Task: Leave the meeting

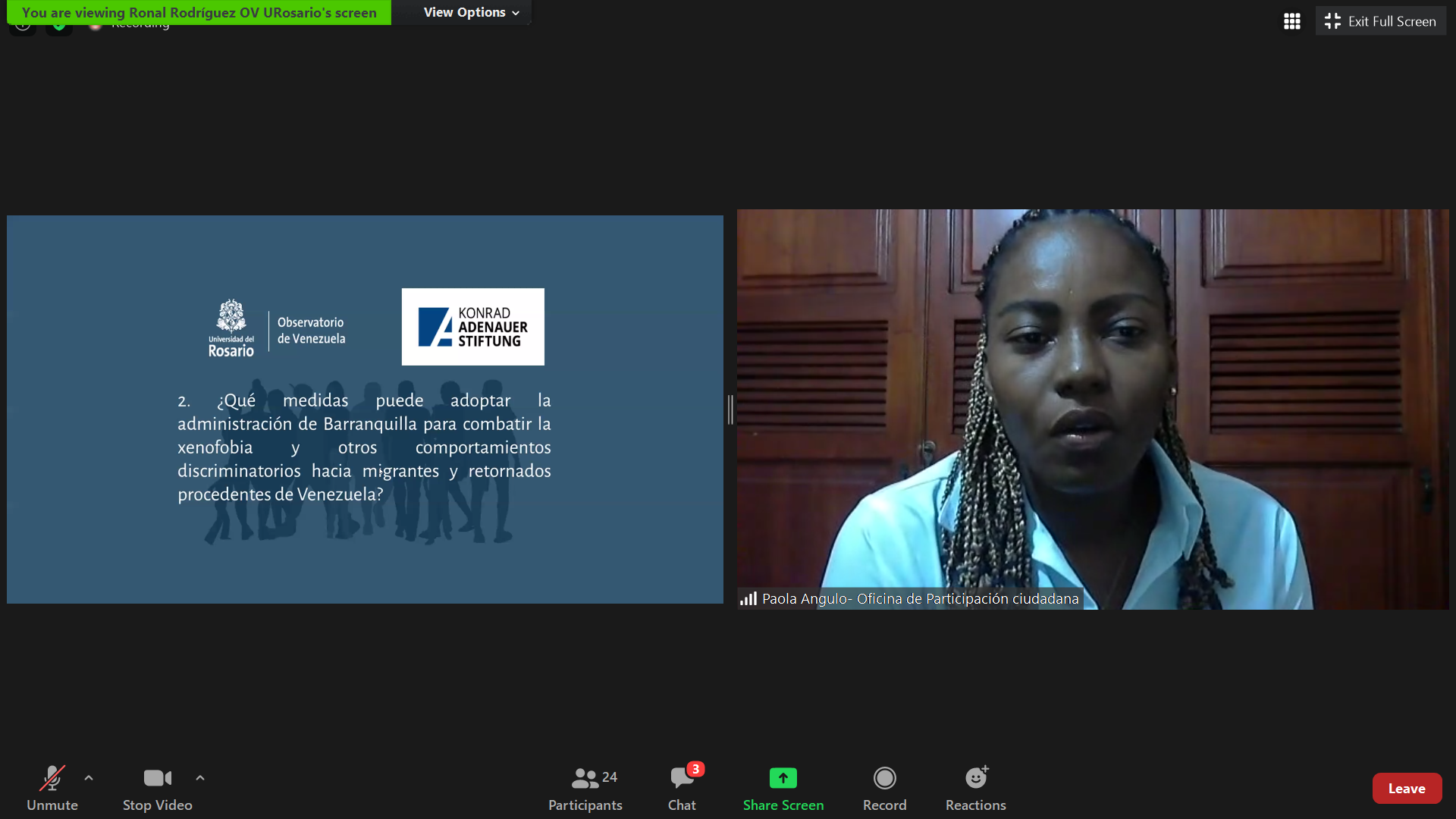Action: (x=1406, y=789)
